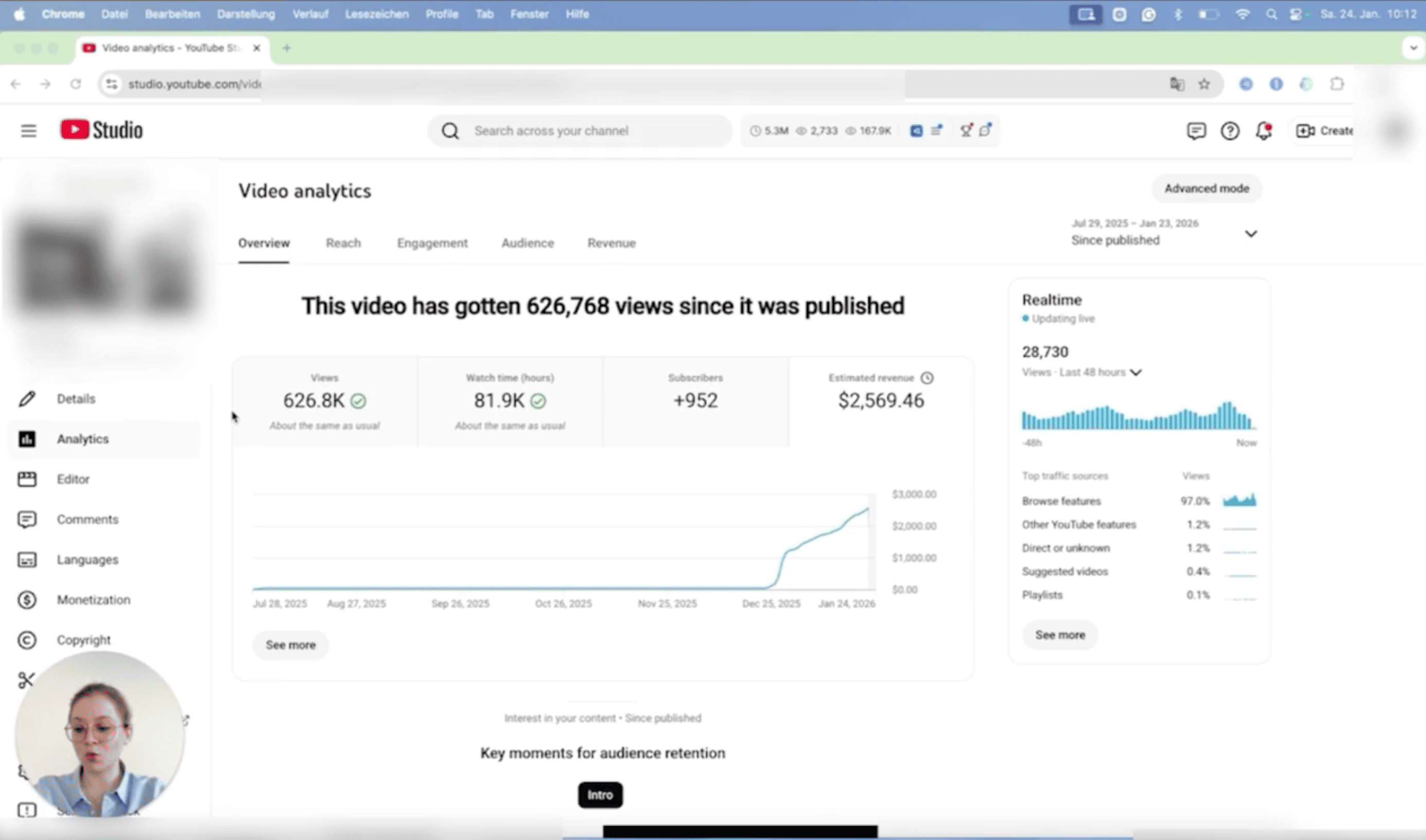The width and height of the screenshot is (1426, 840).
Task: Click the Advanced mode button
Action: pyautogui.click(x=1206, y=188)
